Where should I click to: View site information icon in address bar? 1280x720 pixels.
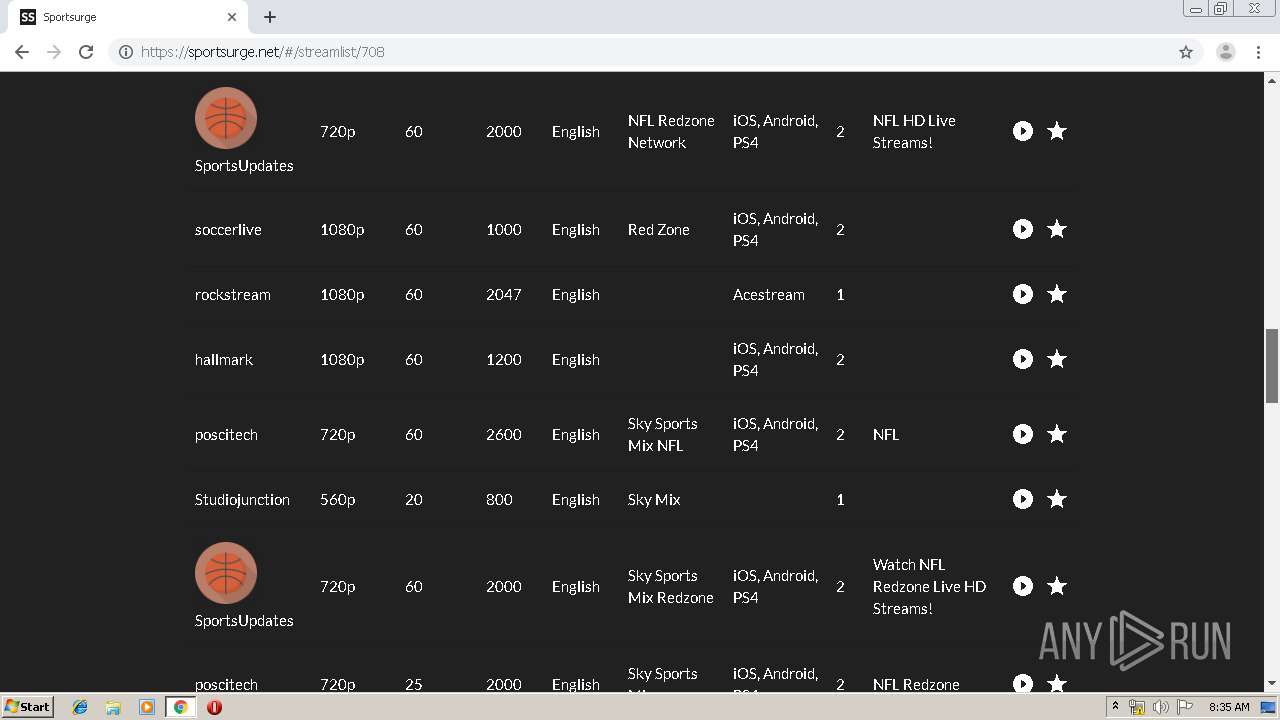click(x=126, y=52)
